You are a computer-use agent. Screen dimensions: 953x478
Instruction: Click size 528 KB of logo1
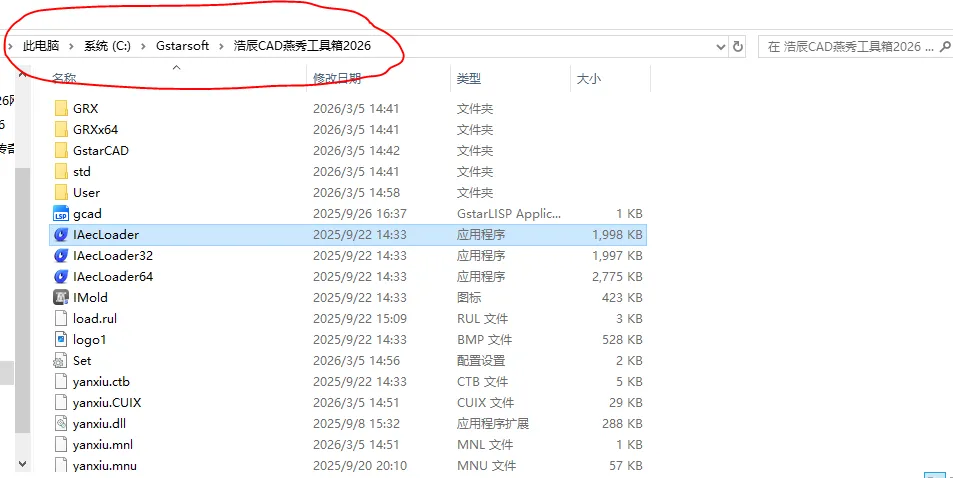[x=622, y=339]
